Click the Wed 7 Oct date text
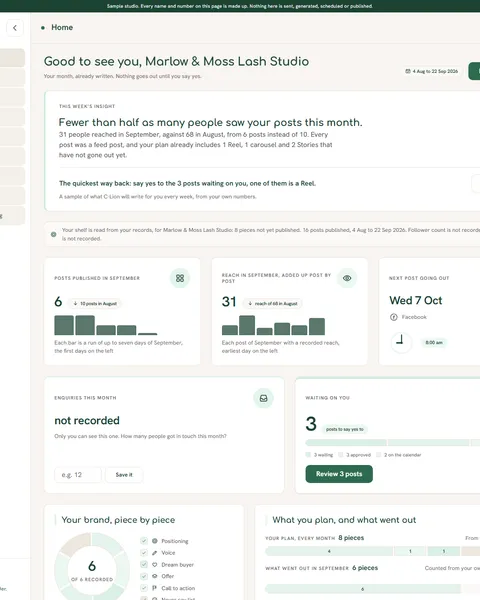Image resolution: width=480 pixels, height=600 pixels. coord(416,300)
